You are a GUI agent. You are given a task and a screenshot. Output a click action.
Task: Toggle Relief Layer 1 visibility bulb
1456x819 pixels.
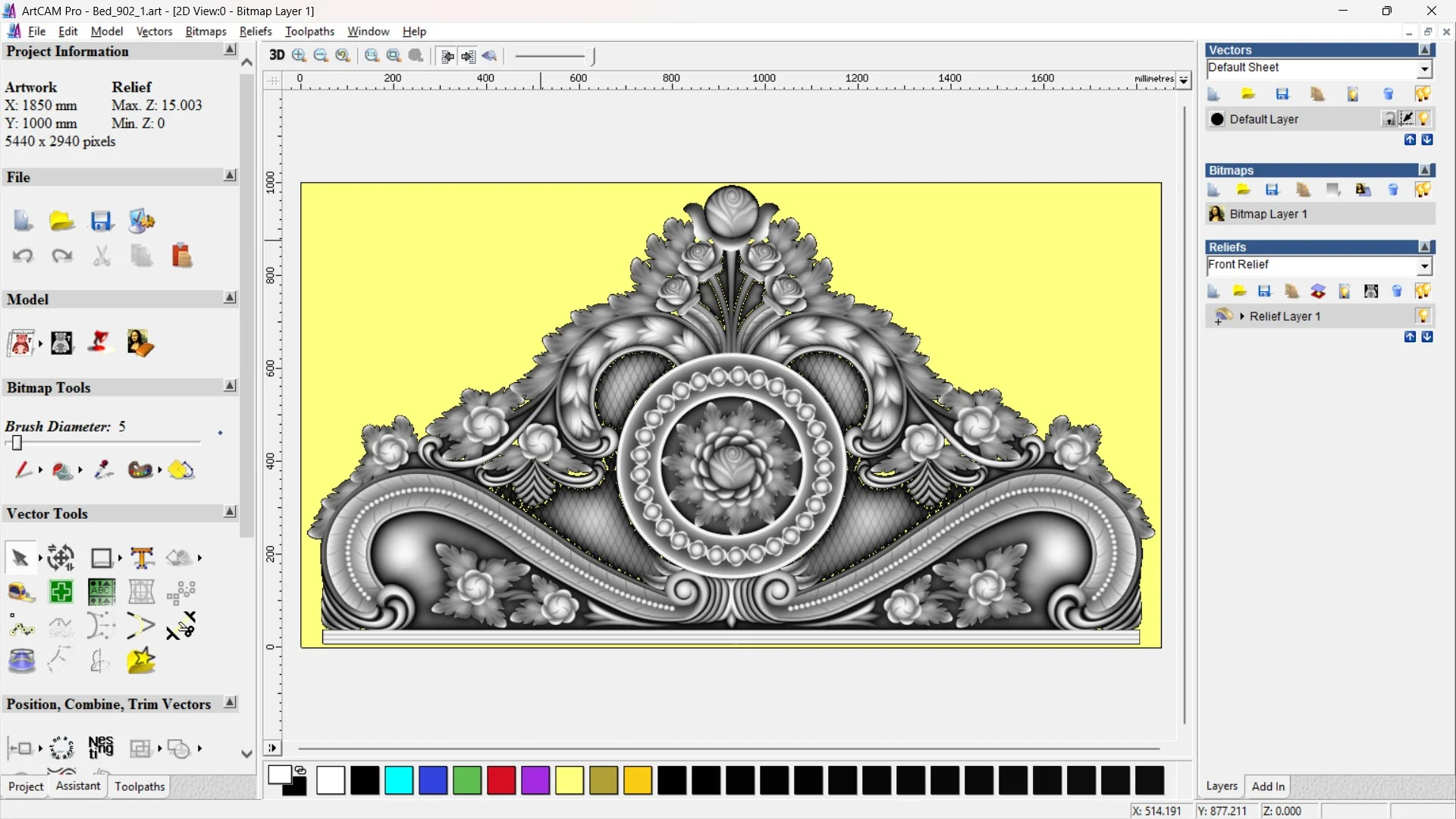(x=1423, y=316)
